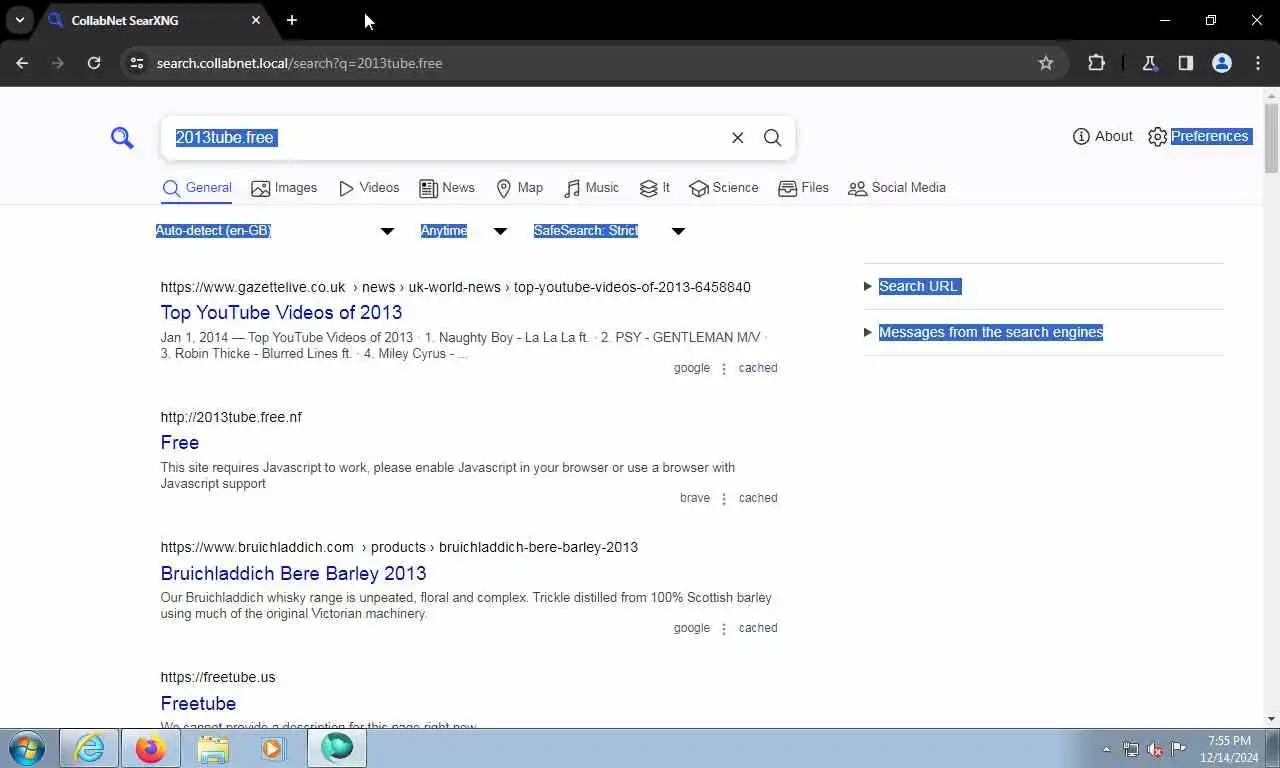The image size is (1280, 768).
Task: Open the browser three-dot menu
Action: [x=1258, y=63]
